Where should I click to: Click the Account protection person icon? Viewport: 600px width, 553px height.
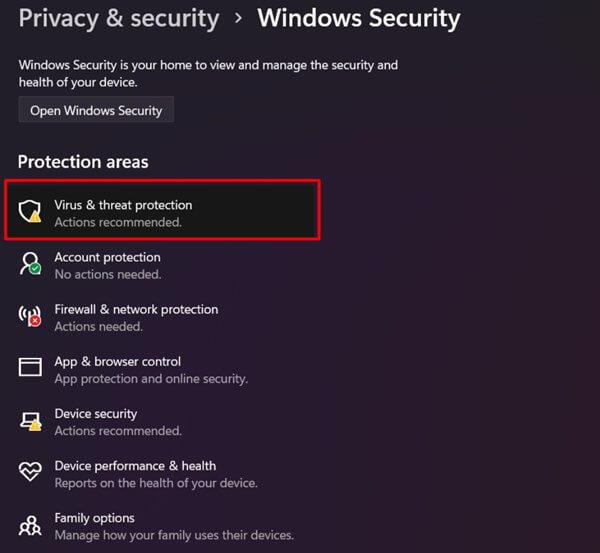31,264
